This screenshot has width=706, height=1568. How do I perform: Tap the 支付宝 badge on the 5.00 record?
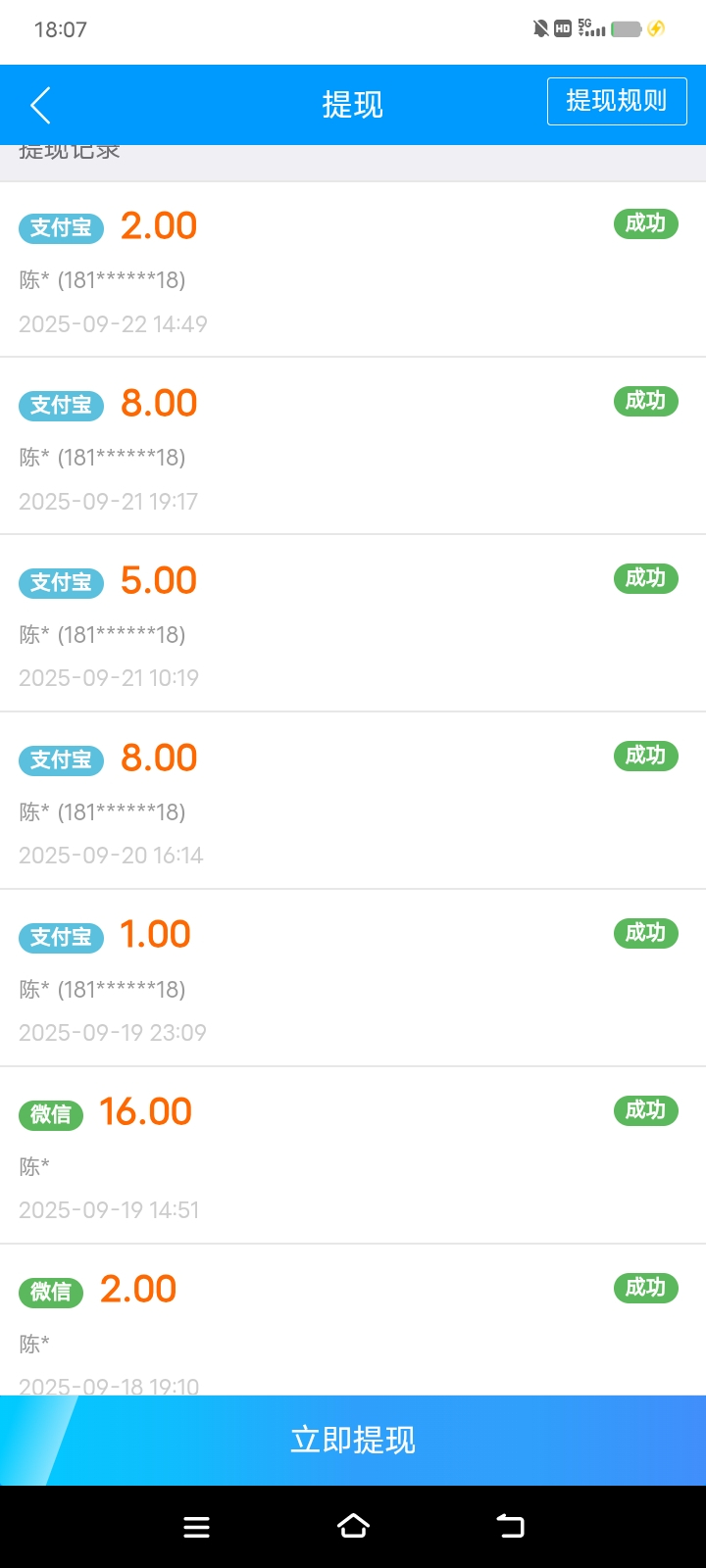(61, 582)
